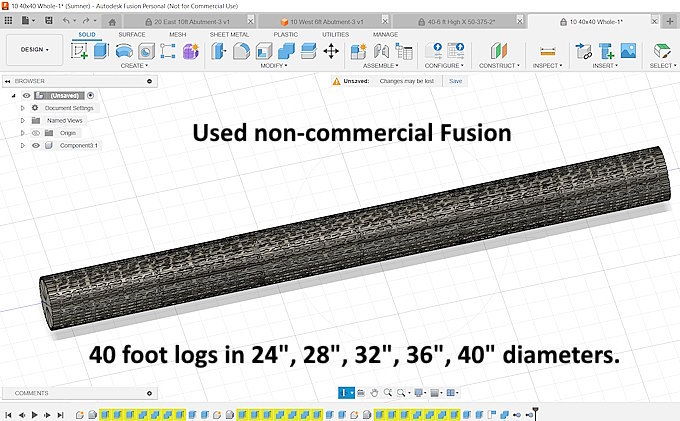Start Create Sketch tool
The height and width of the screenshot is (421, 680).
79,51
